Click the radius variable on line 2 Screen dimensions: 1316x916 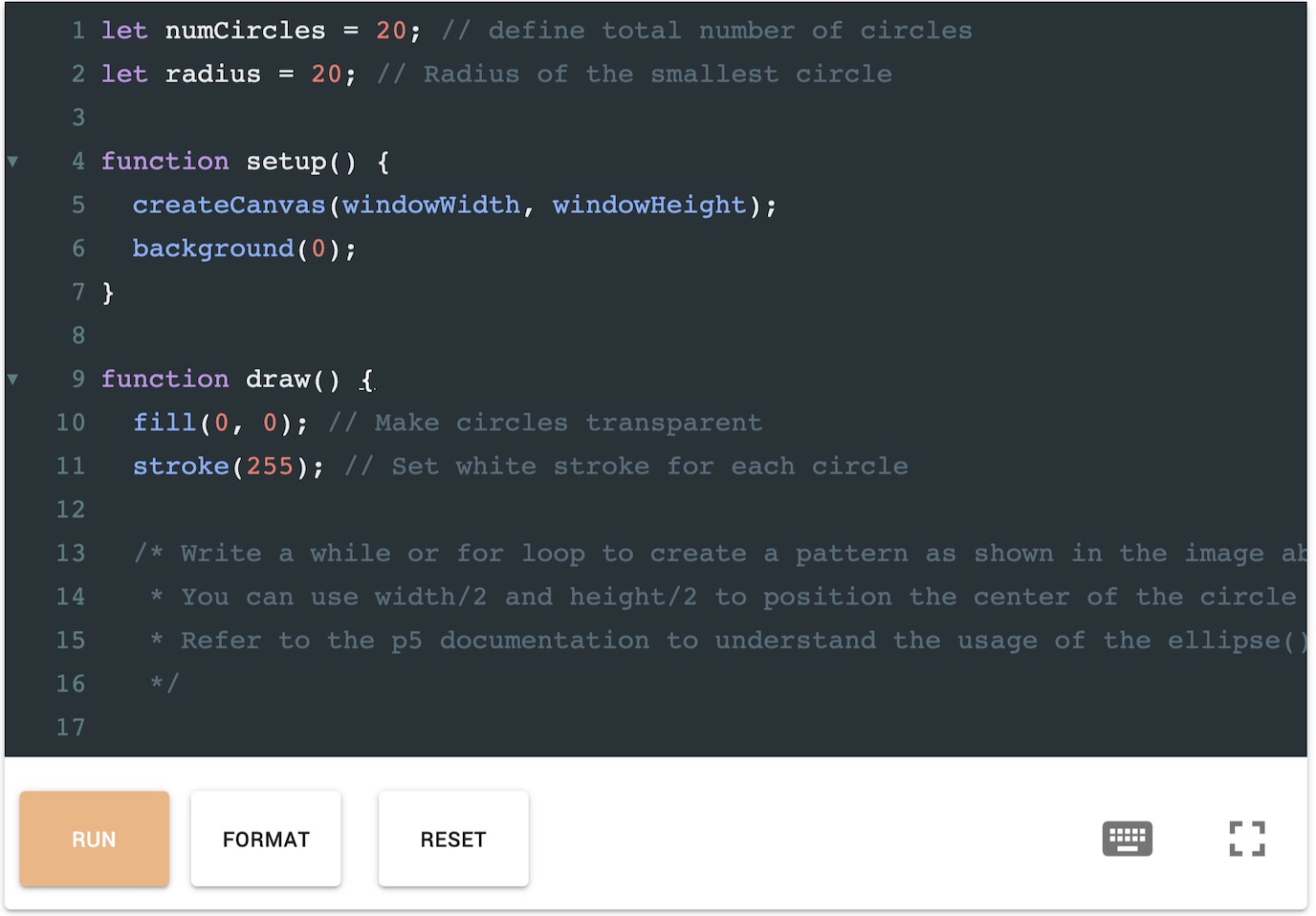click(212, 75)
